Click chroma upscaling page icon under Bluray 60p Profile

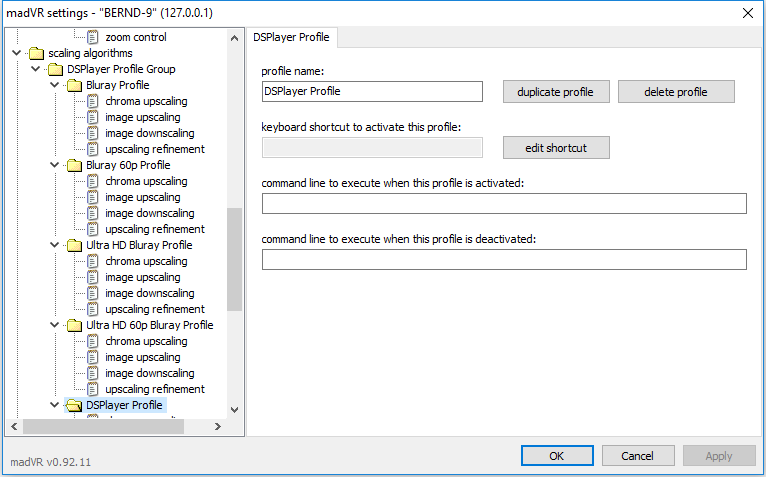(x=92, y=181)
